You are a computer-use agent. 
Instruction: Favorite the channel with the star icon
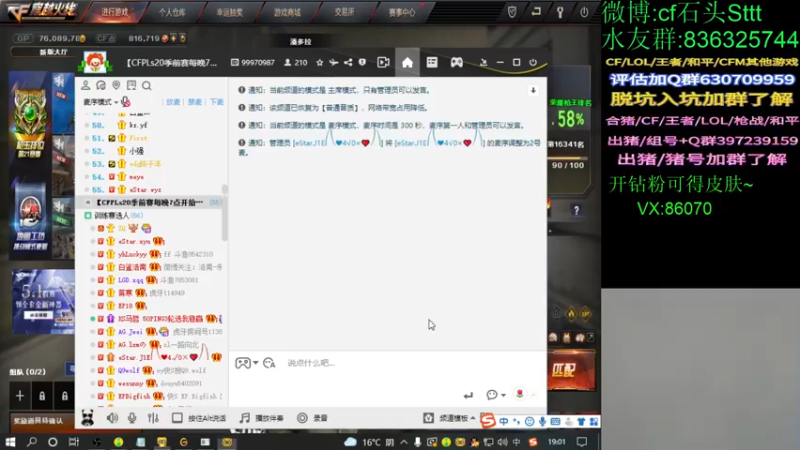(319, 62)
